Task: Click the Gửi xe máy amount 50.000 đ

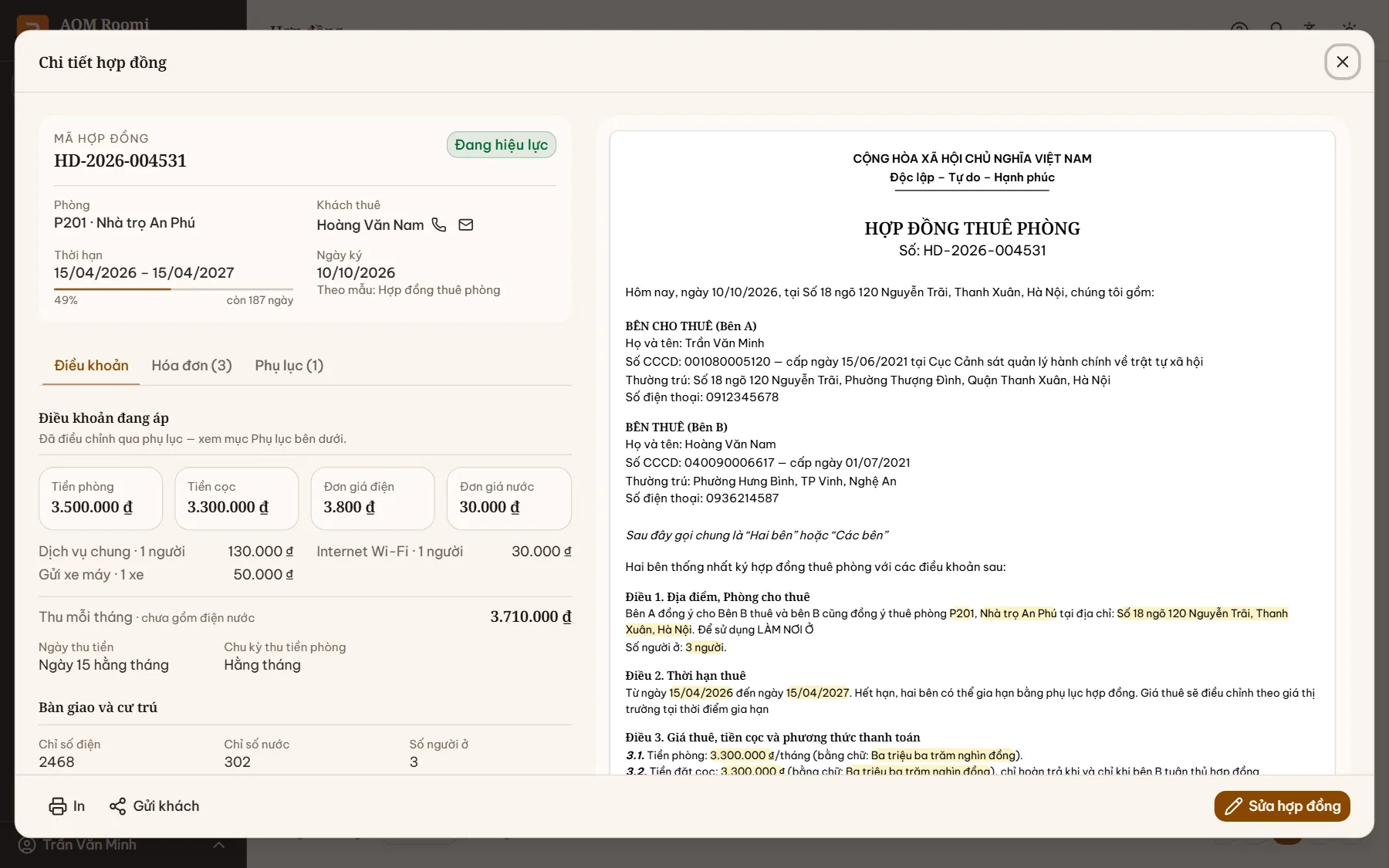Action: pyautogui.click(x=263, y=575)
